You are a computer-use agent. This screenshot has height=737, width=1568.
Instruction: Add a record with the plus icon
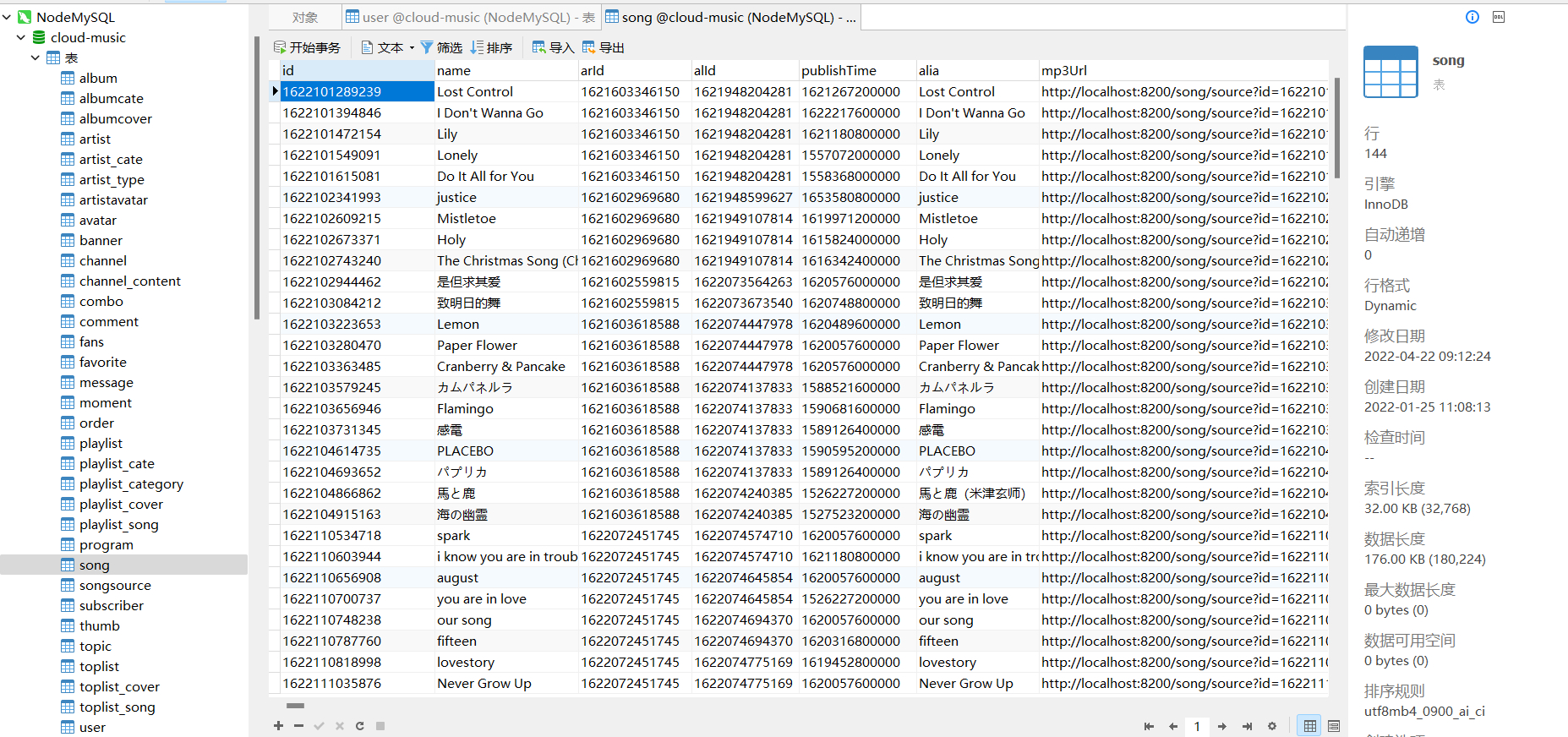pyautogui.click(x=278, y=725)
